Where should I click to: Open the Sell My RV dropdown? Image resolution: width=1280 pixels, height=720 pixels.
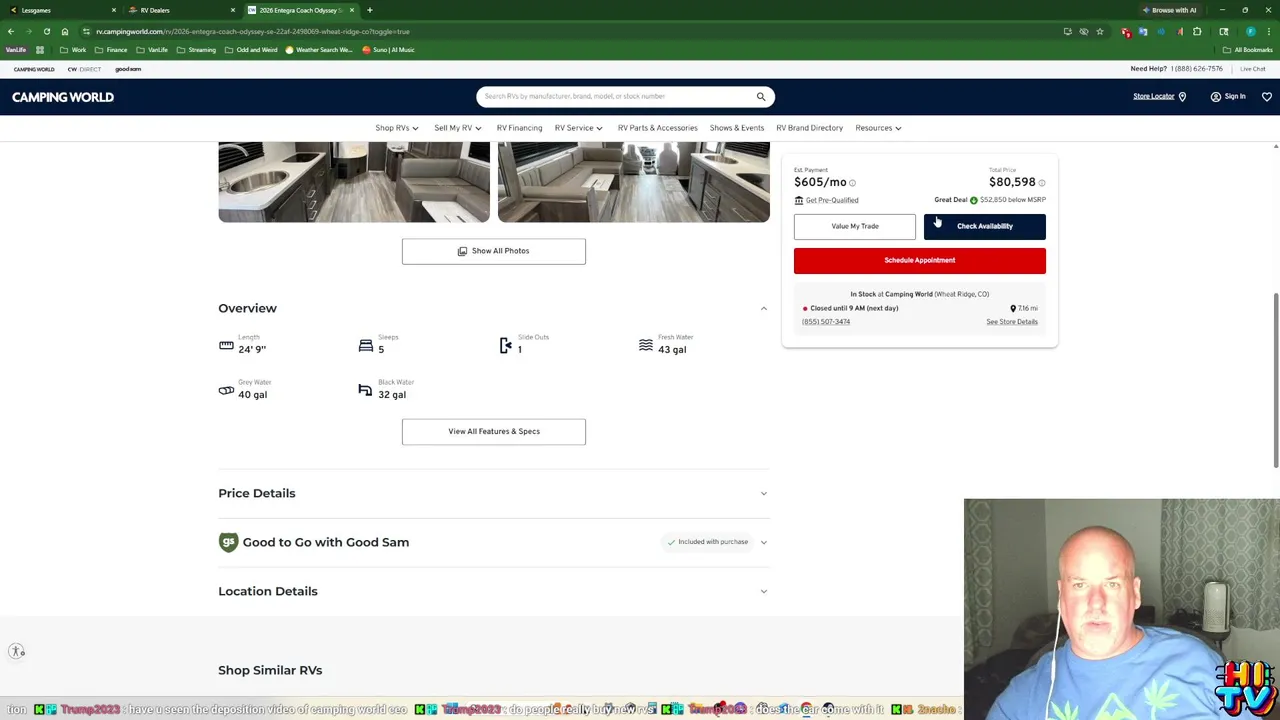point(458,128)
